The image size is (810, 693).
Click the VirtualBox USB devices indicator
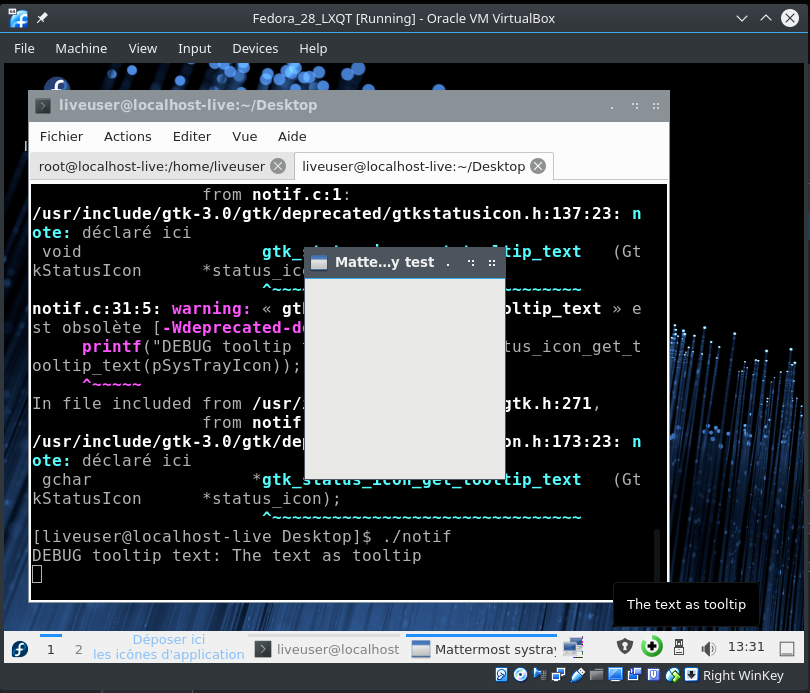point(578,674)
